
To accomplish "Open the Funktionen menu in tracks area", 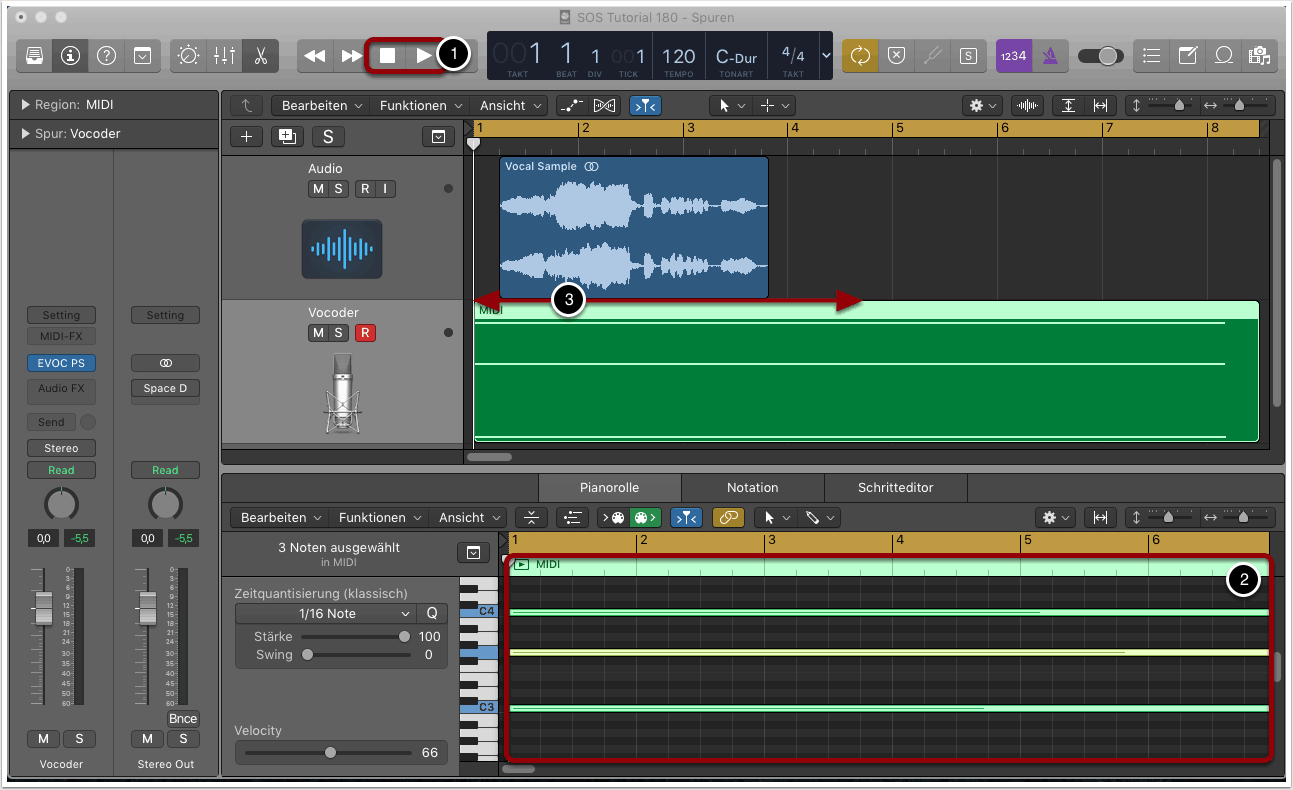I will tap(420, 105).
